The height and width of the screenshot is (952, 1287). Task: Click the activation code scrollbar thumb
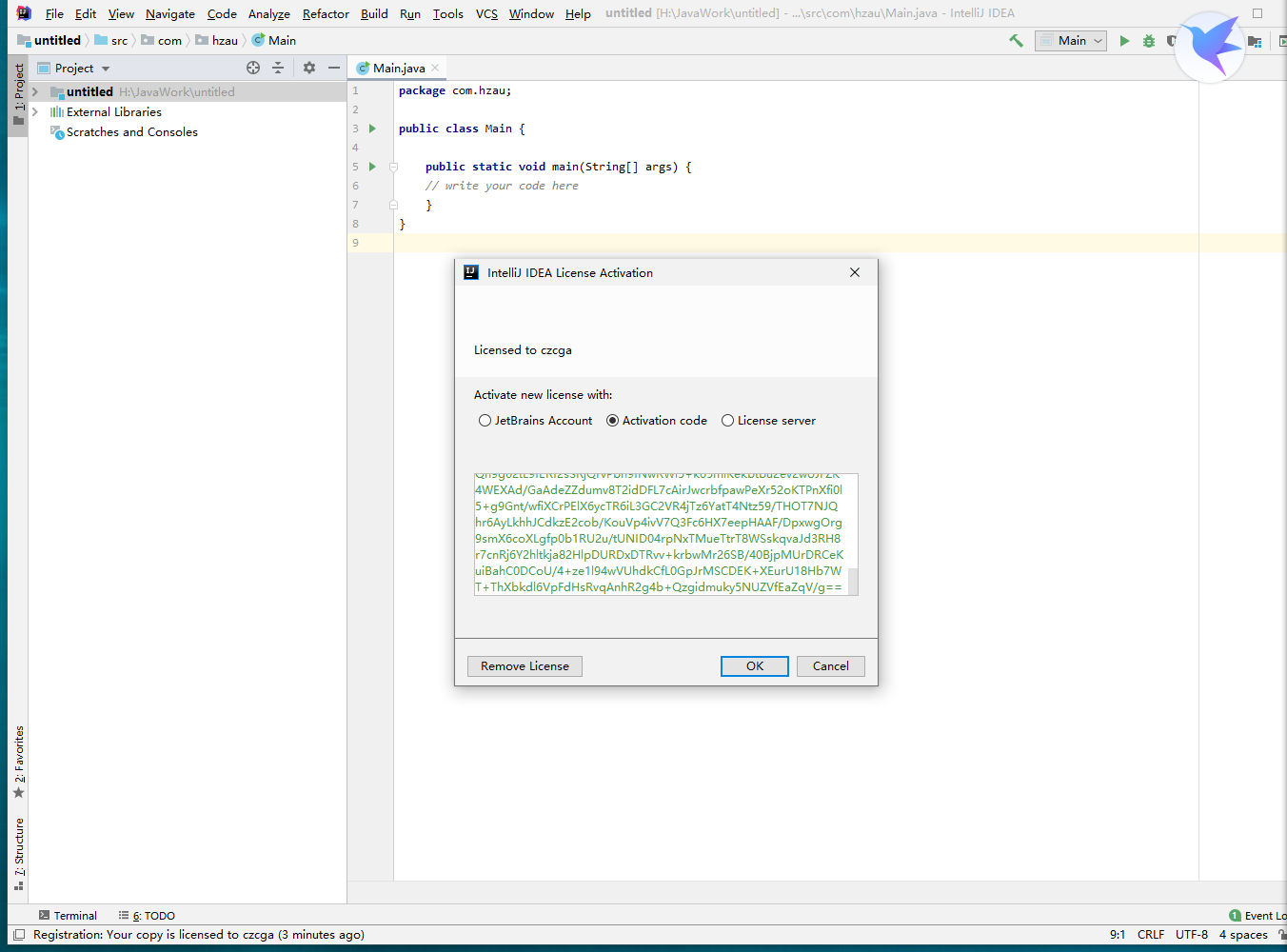click(x=854, y=581)
